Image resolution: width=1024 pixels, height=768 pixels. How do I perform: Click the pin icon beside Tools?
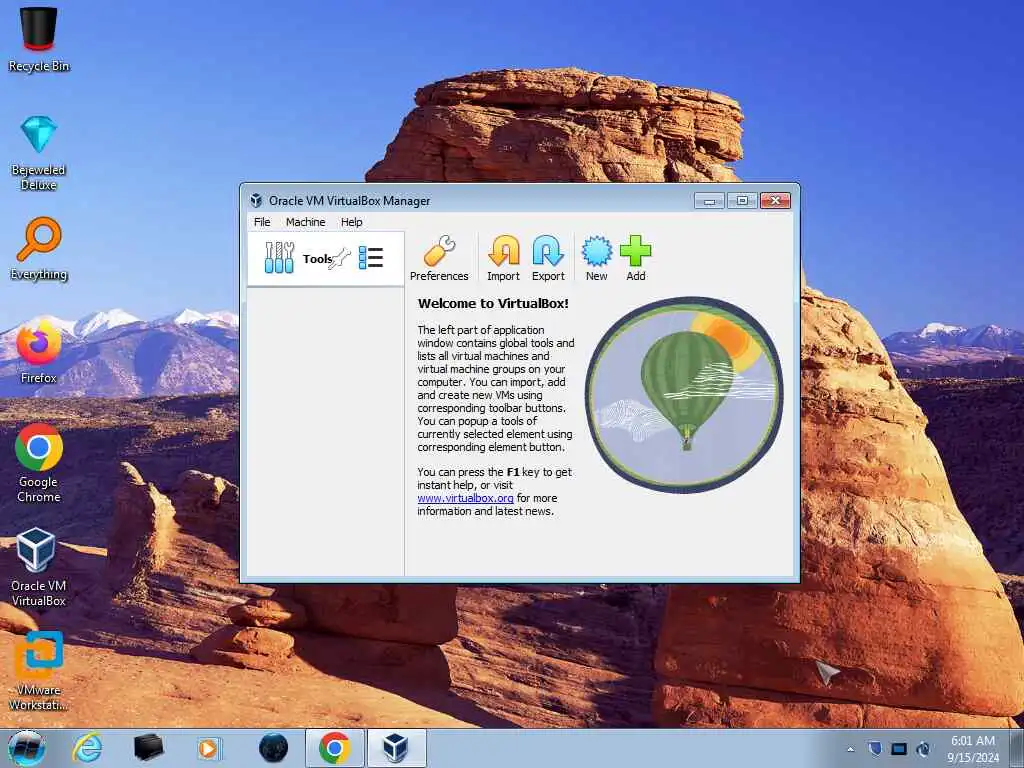[340, 259]
